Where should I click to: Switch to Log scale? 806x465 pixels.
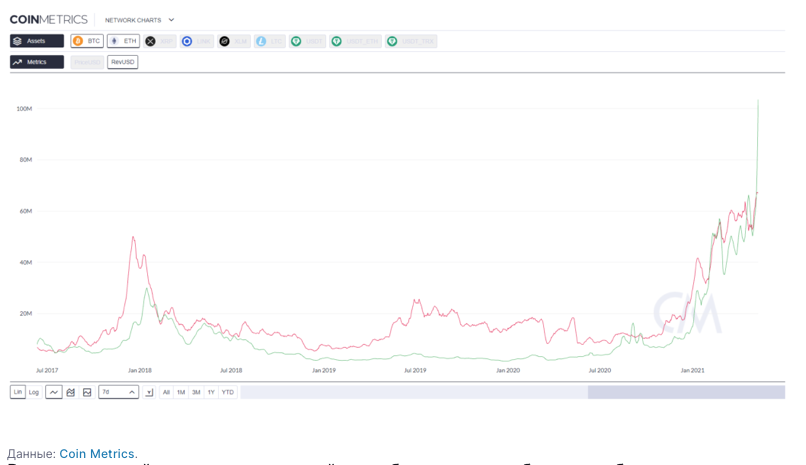[34, 392]
